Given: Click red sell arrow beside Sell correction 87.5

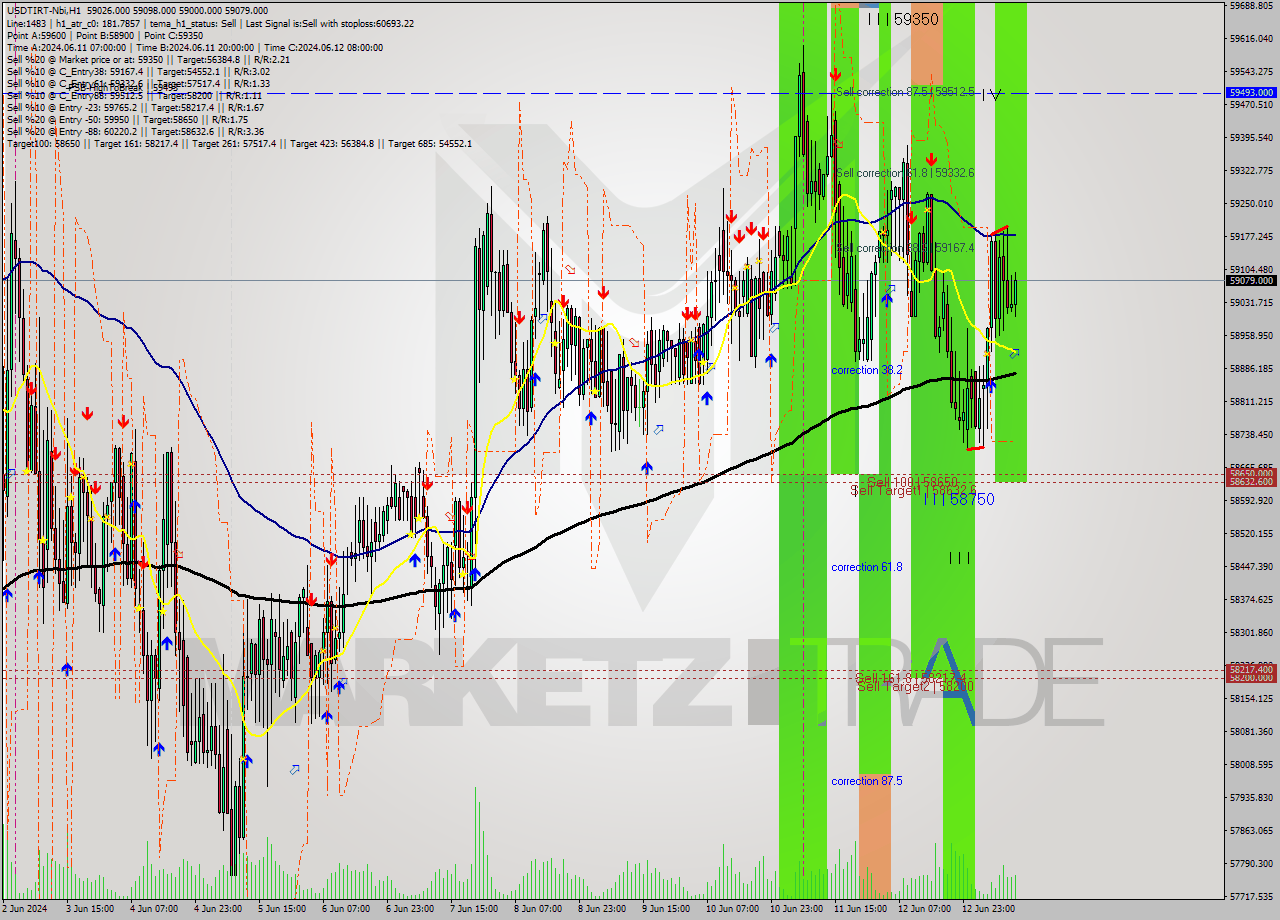Looking at the screenshot, I should 835,74.
